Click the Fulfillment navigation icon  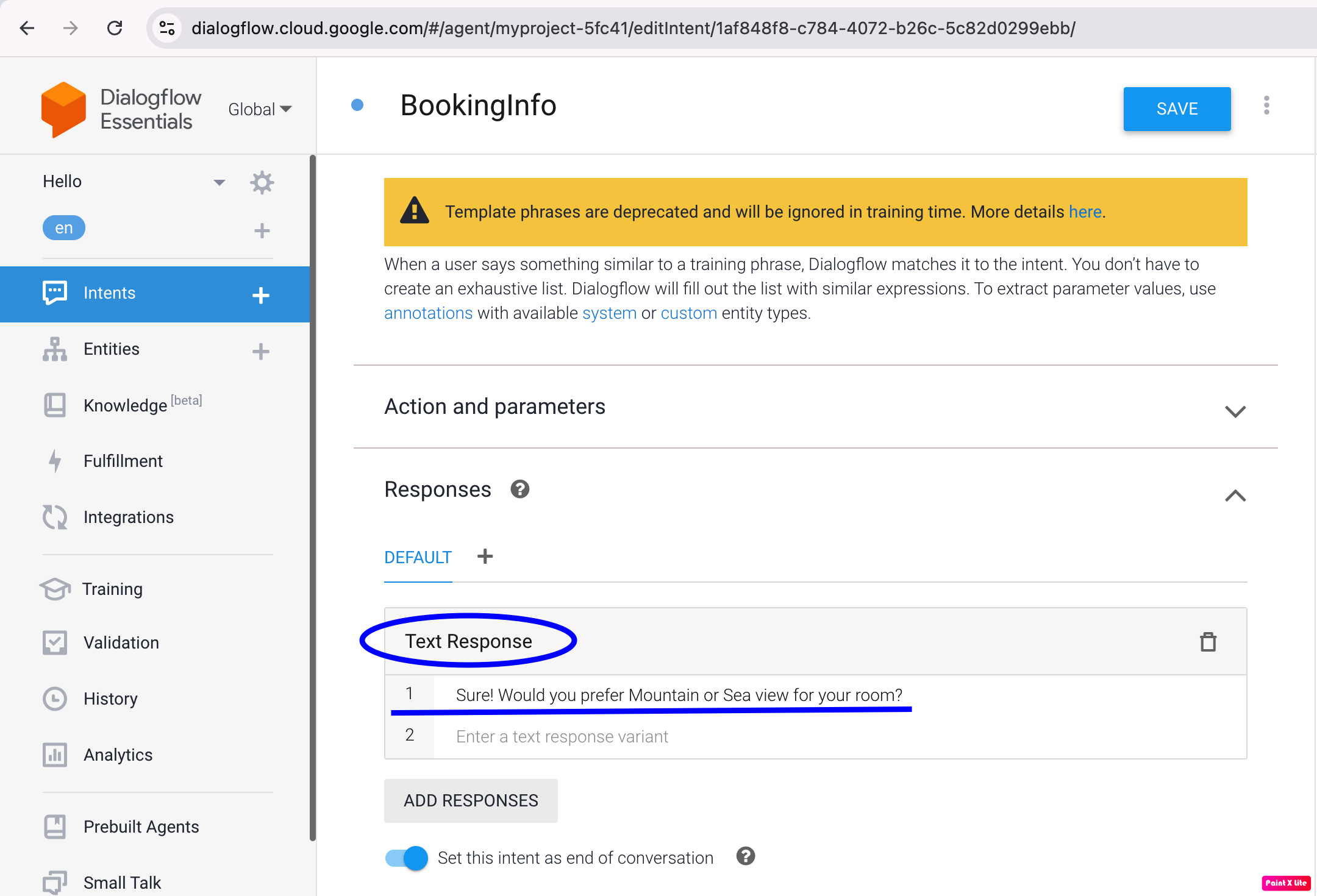coord(54,461)
